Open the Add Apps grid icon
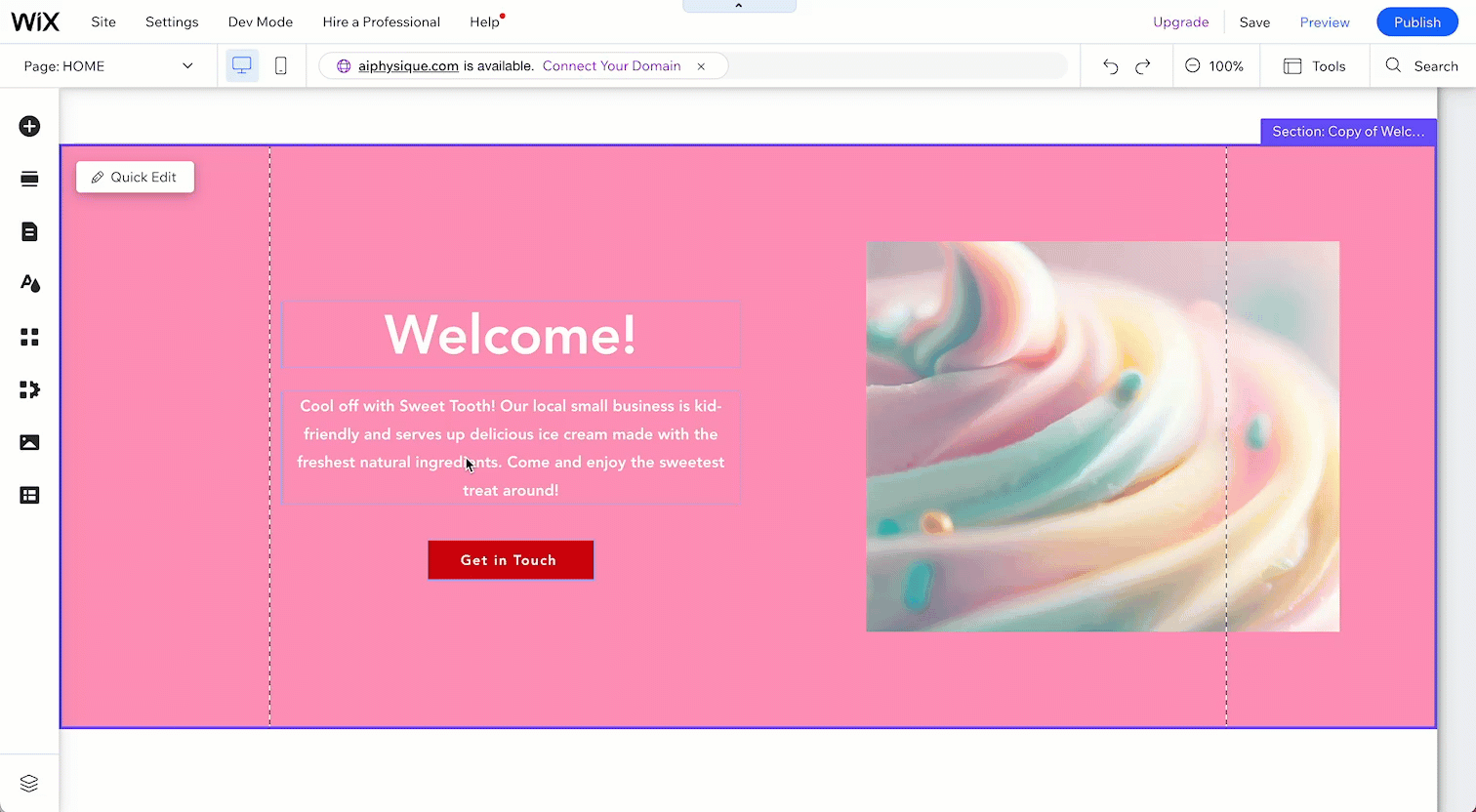The width and height of the screenshot is (1476, 812). tap(29, 337)
